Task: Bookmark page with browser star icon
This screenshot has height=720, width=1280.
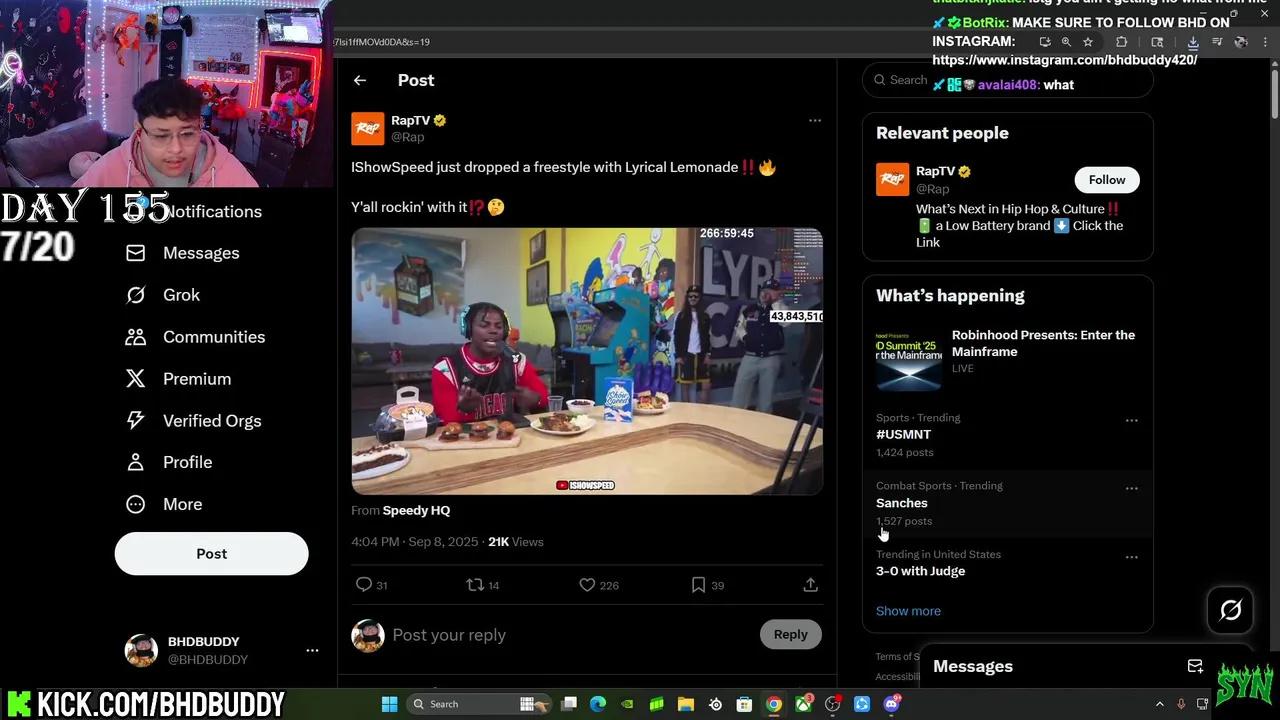Action: 1088,42
